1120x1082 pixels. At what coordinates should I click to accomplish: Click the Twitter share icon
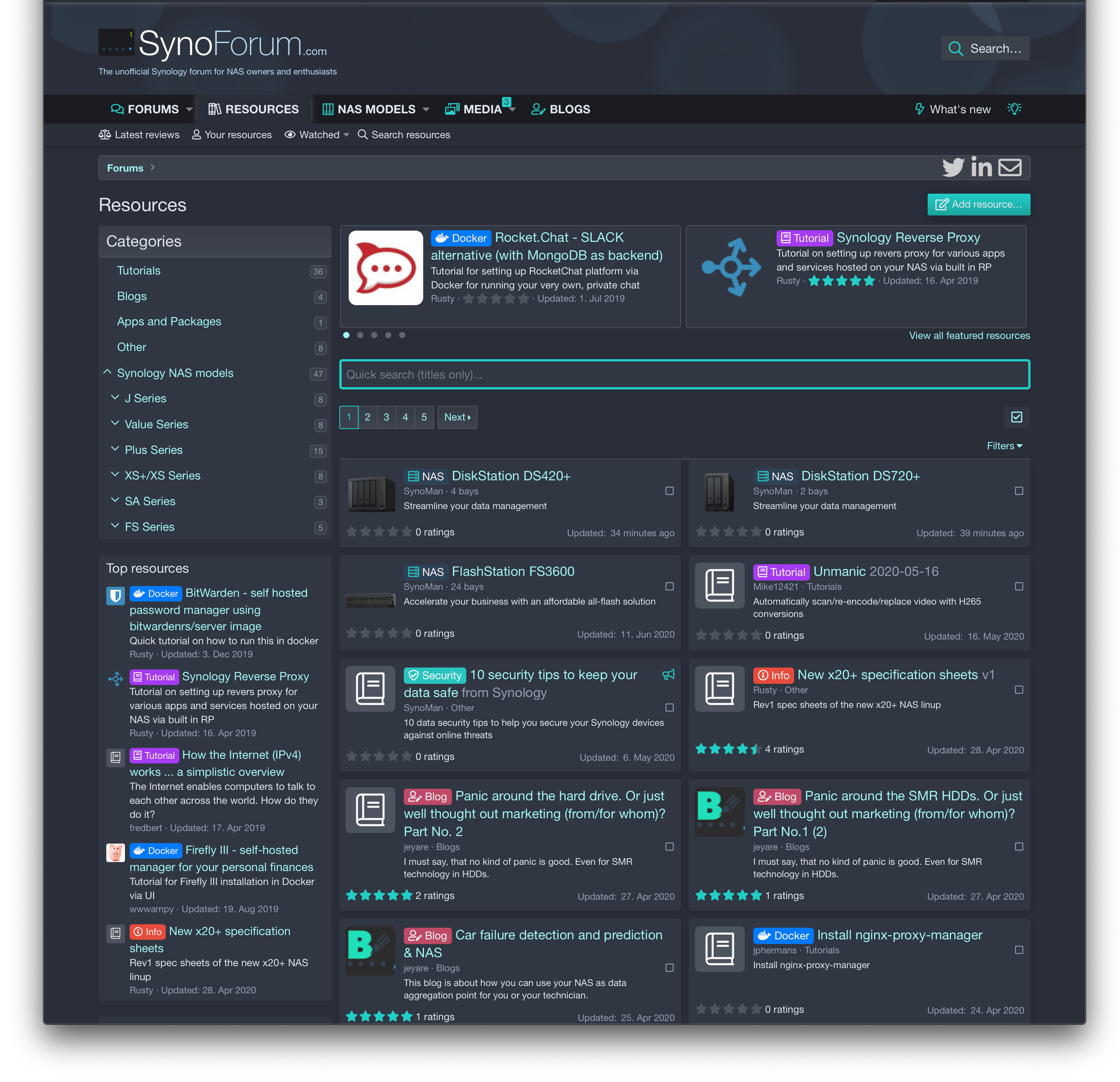click(953, 167)
